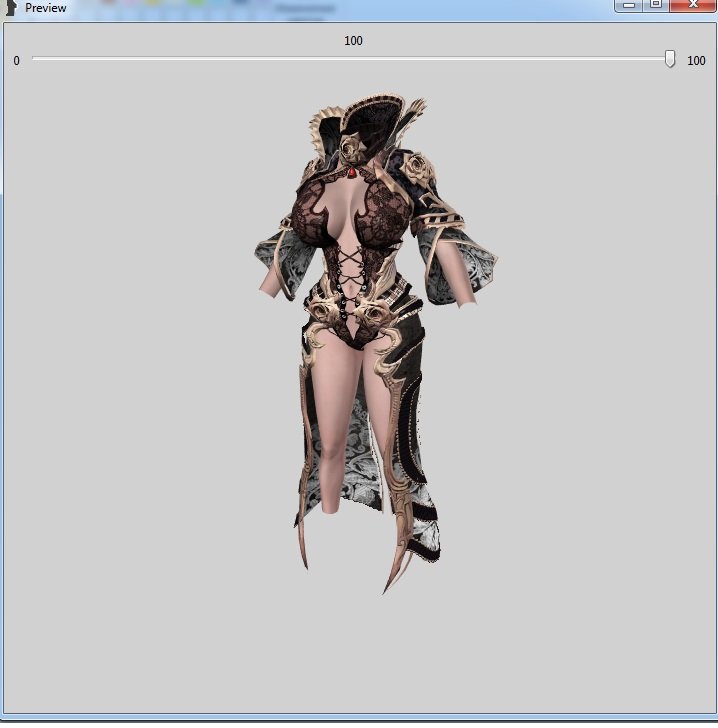Click the rose ornament on the model's shoulder

tap(419, 166)
